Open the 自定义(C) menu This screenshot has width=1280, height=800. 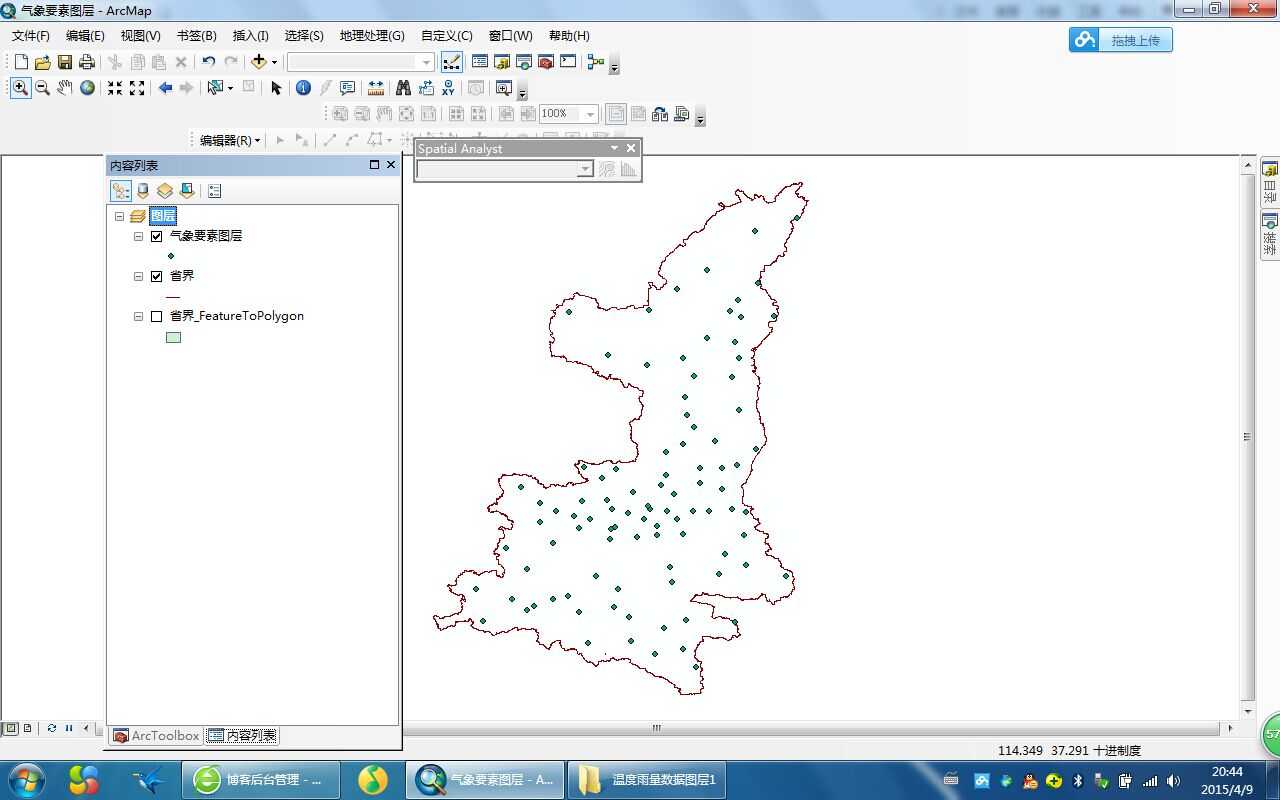point(446,35)
